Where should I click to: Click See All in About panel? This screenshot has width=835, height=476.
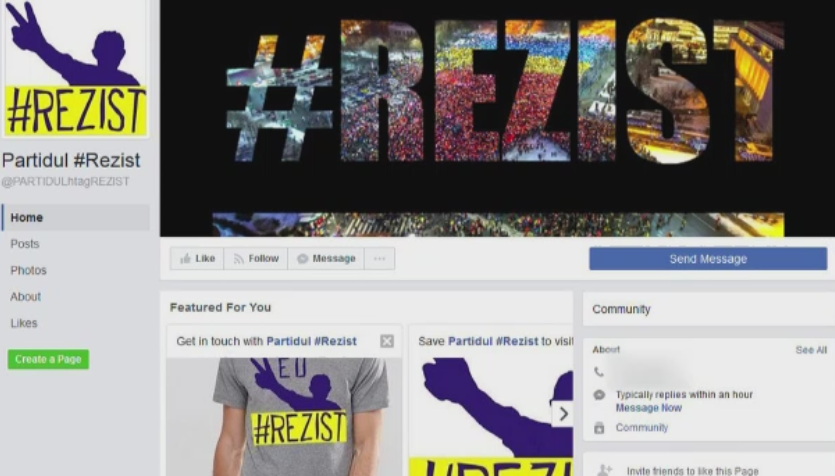(x=811, y=350)
